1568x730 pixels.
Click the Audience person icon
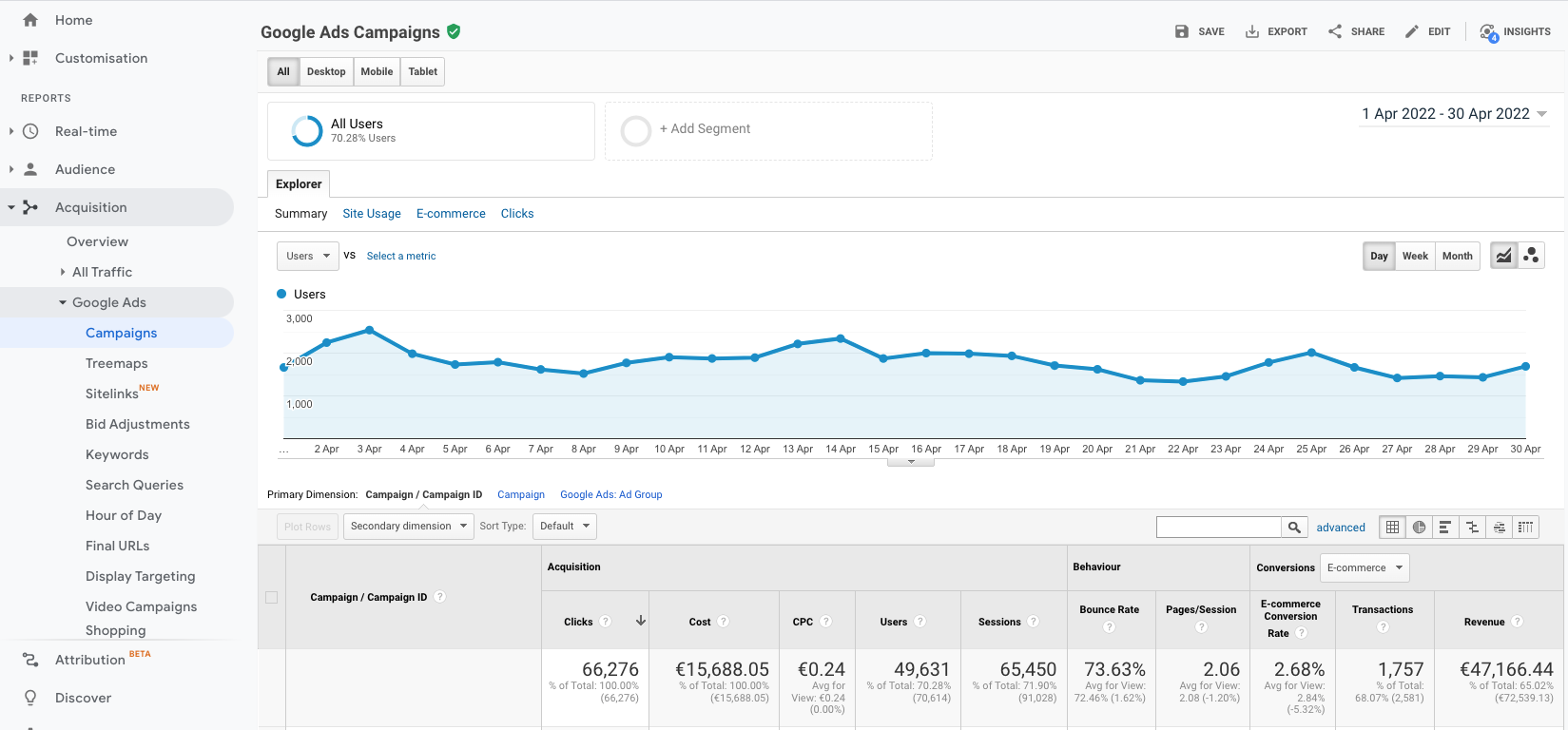30,169
